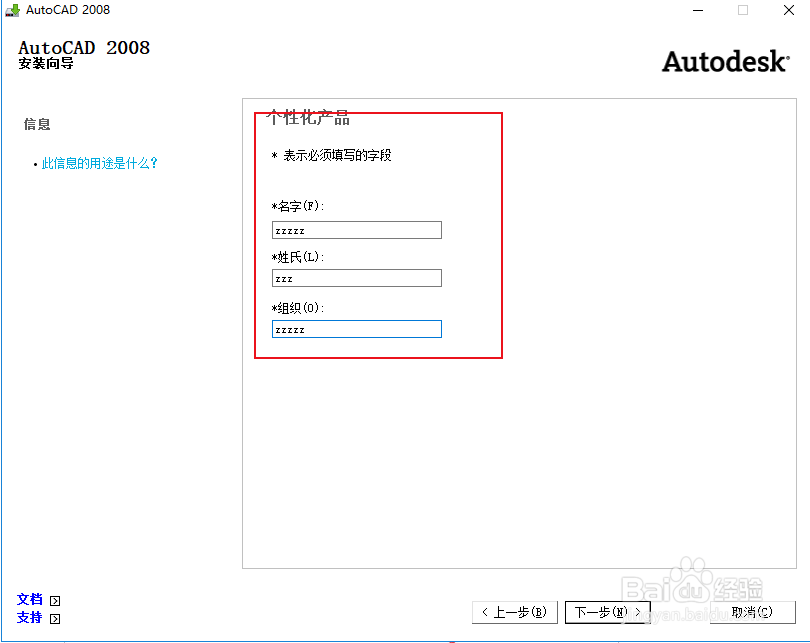Image resolution: width=810 pixels, height=643 pixels.
Task: Minimize the installer window
Action: [697, 10]
